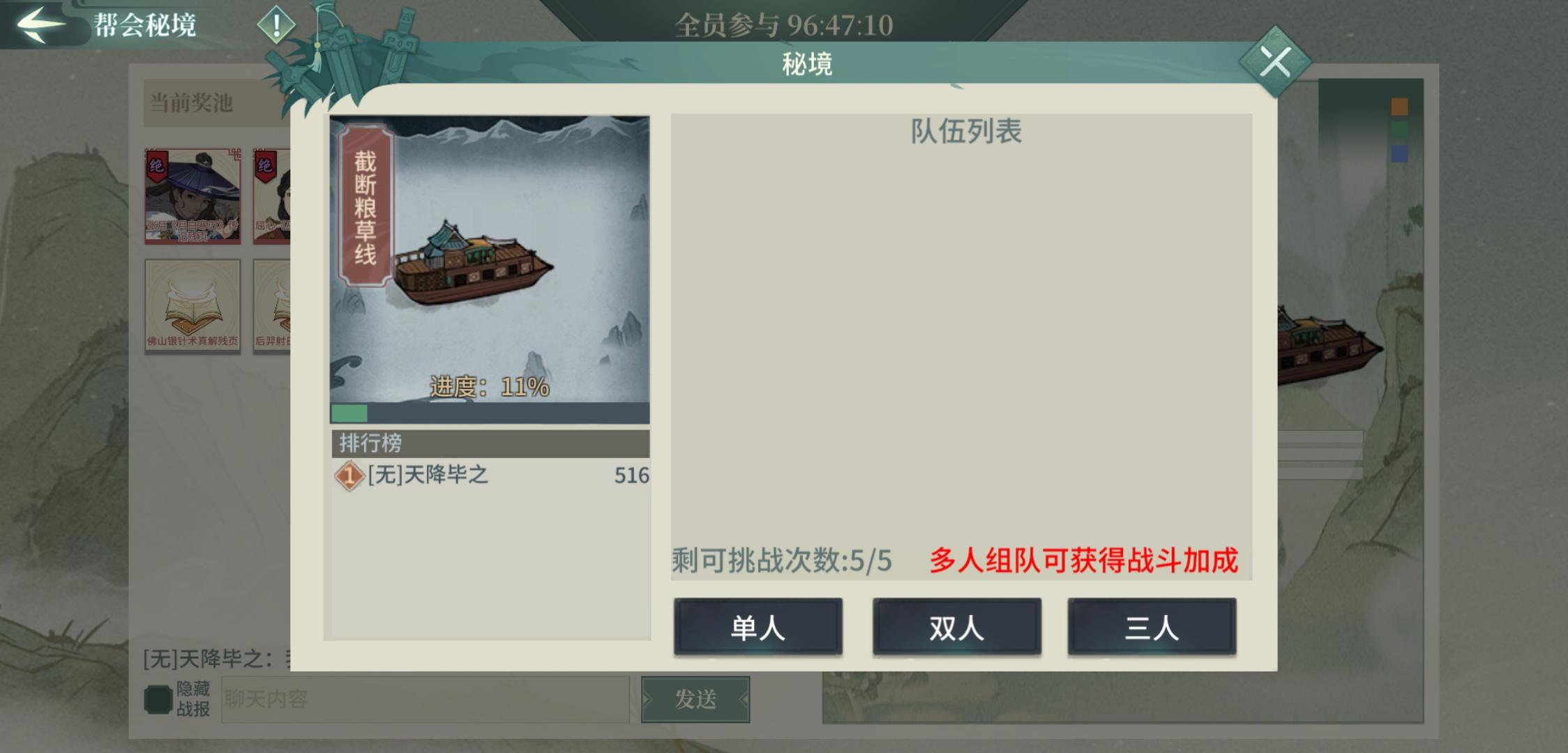Screen dimensions: 1568x753
Task: Toggle the 隐藏战报 checkbox
Action: click(158, 699)
